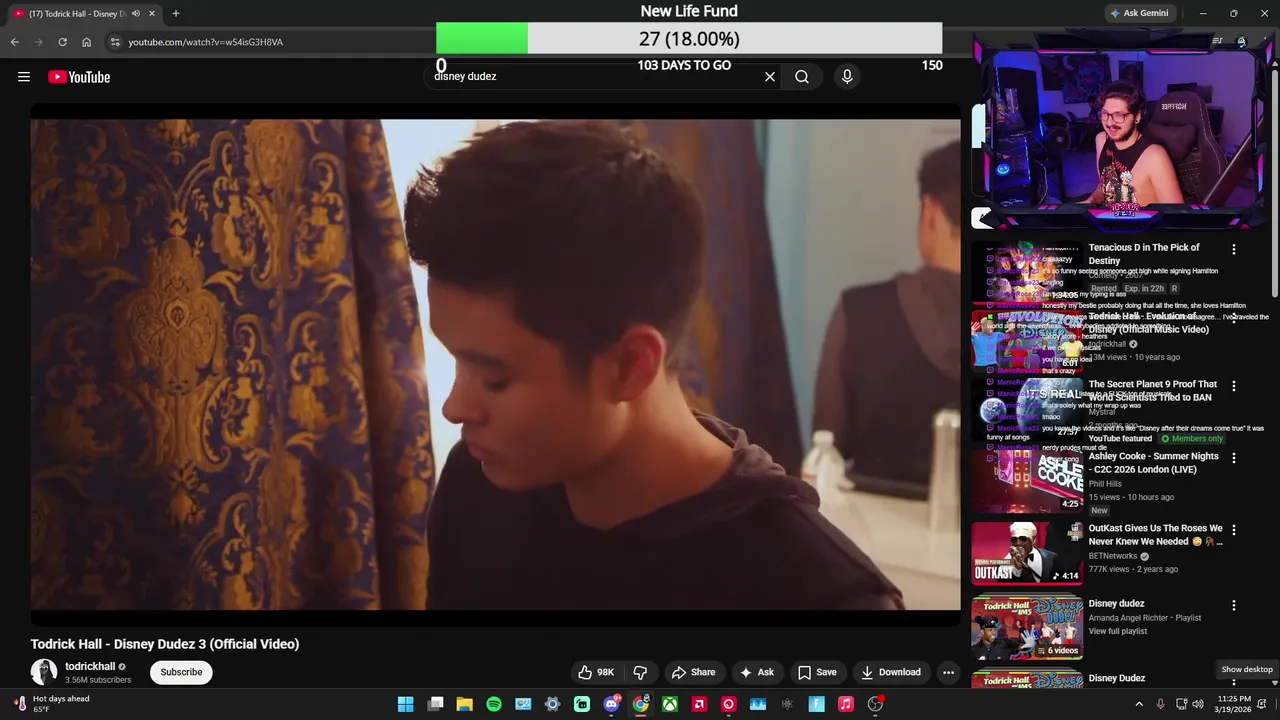1280x720 pixels.
Task: Reload the page with refresh icon
Action: pos(62,42)
